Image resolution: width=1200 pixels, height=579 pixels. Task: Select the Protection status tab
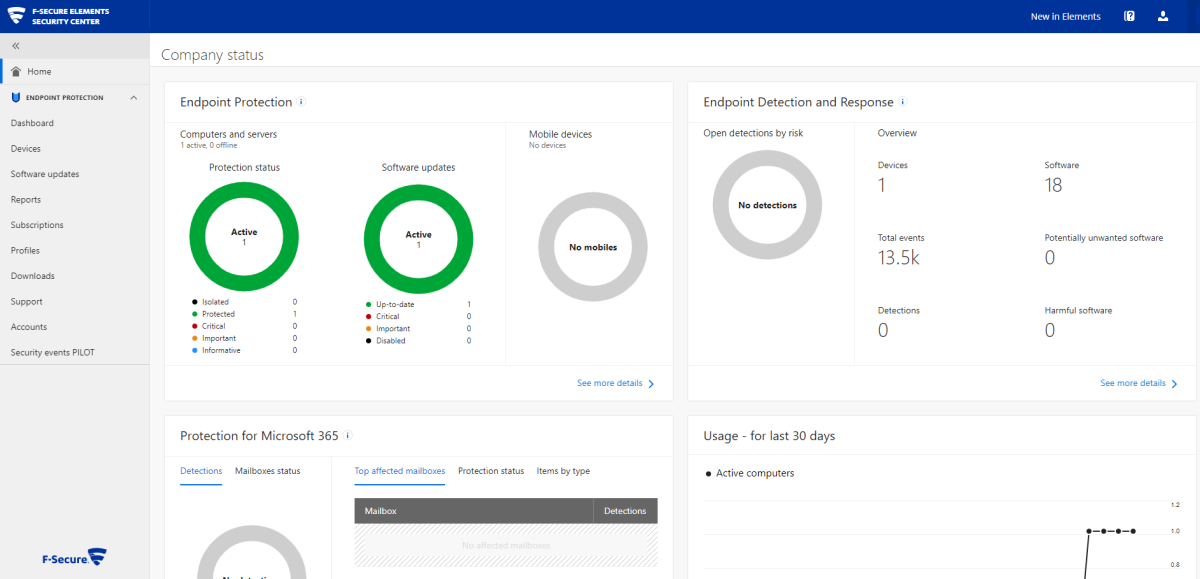(x=491, y=471)
